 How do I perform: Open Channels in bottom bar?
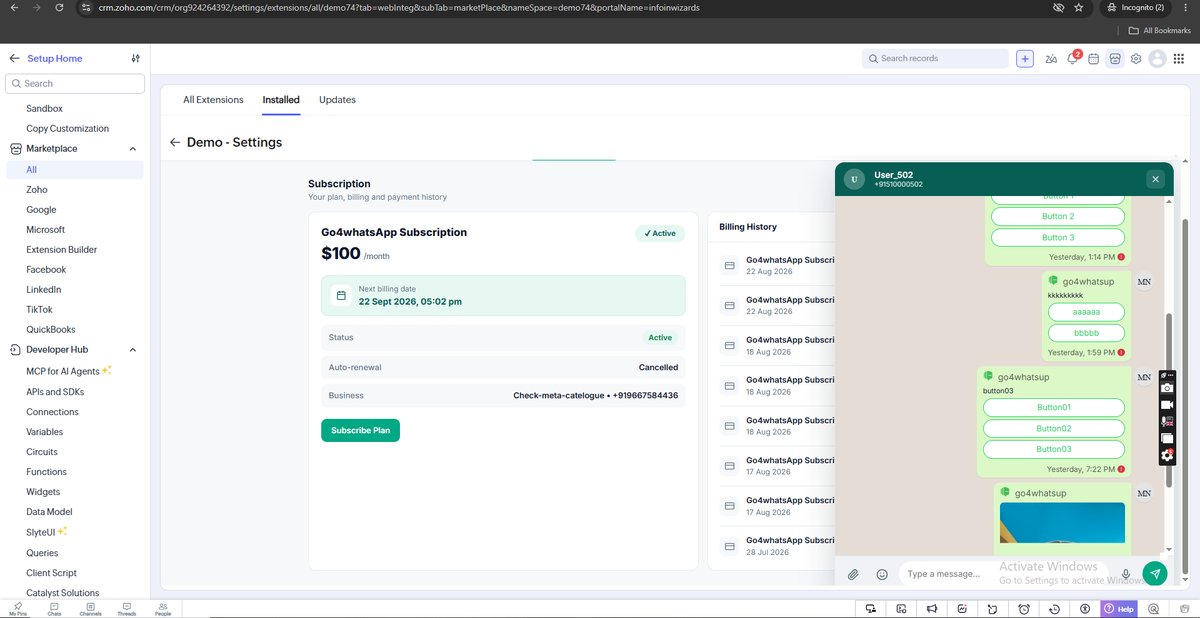pos(90,609)
